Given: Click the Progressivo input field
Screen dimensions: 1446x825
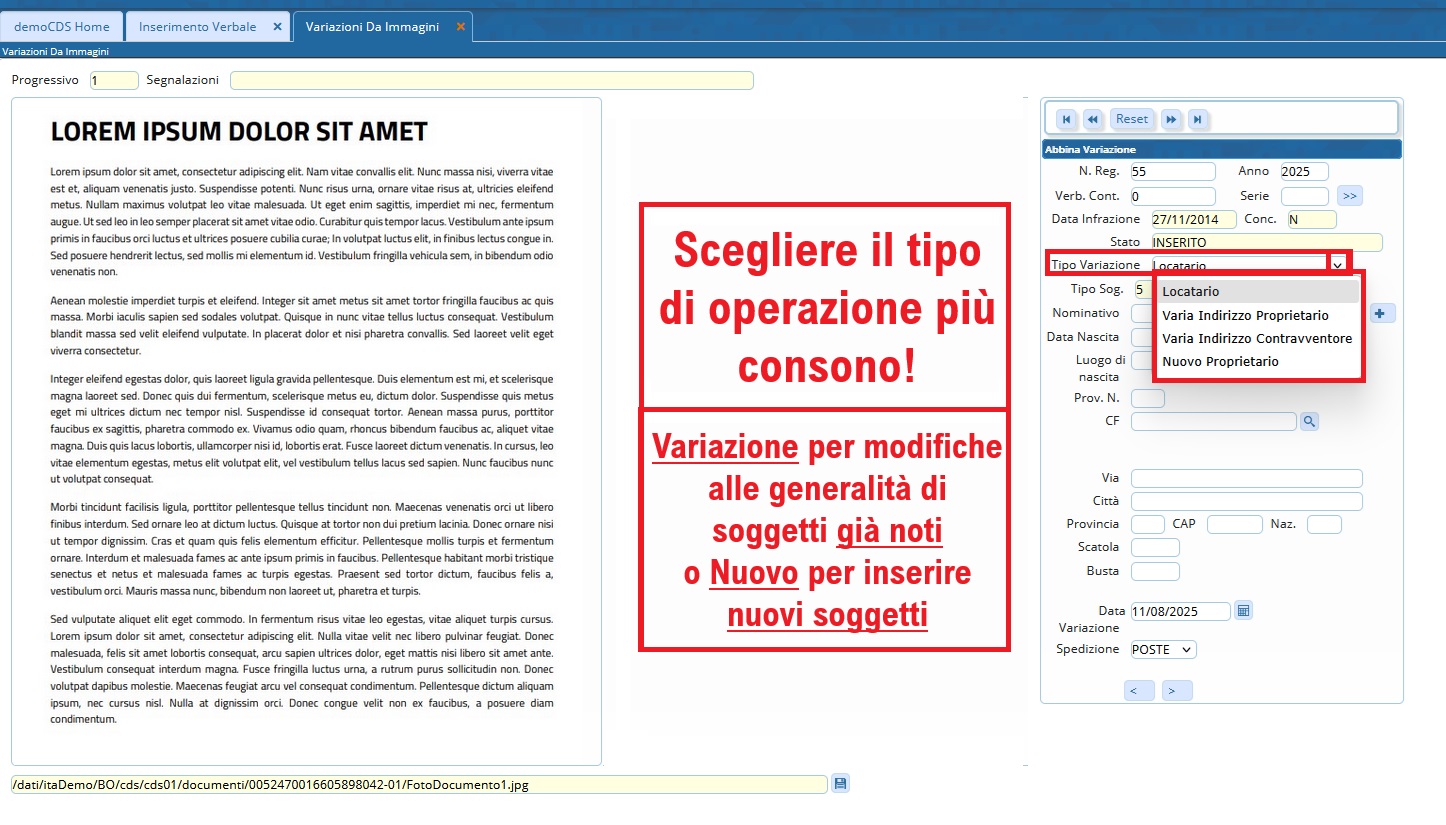Looking at the screenshot, I should coord(114,80).
